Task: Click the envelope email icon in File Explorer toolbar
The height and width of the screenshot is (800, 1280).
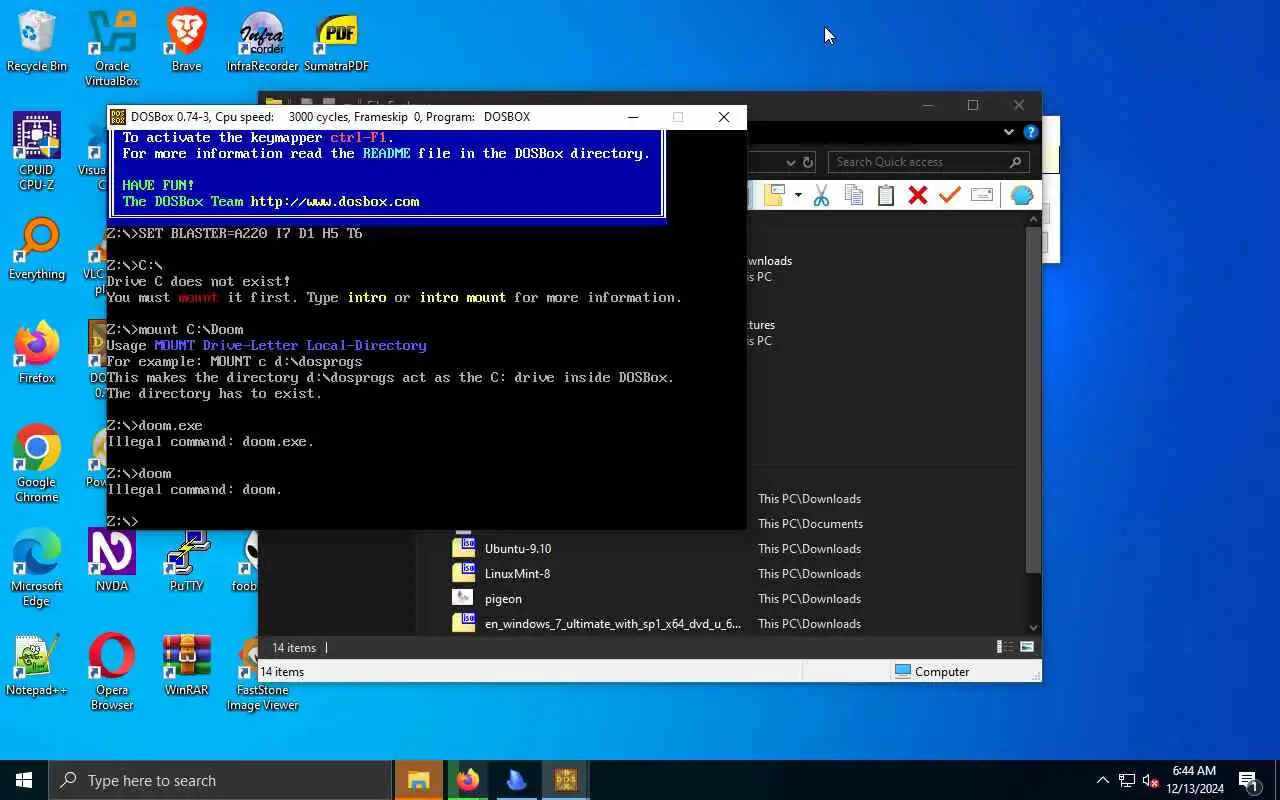Action: tap(981, 196)
